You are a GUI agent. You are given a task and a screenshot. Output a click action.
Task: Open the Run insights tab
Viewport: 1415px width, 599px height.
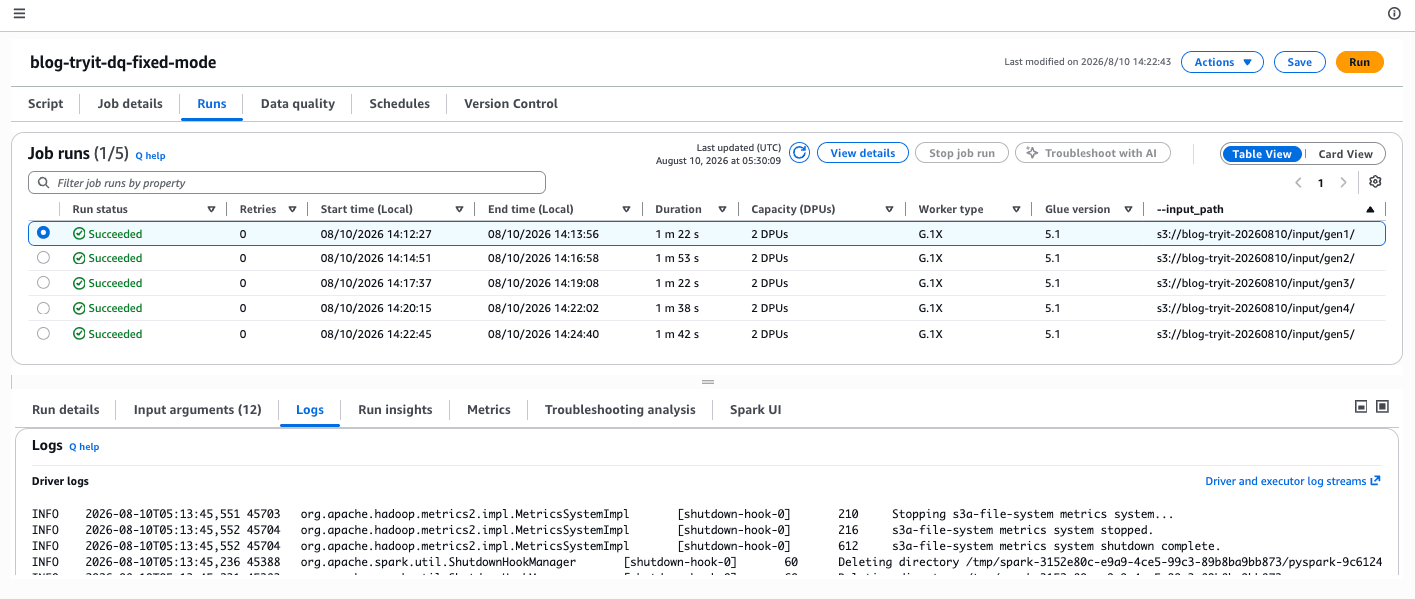click(395, 410)
